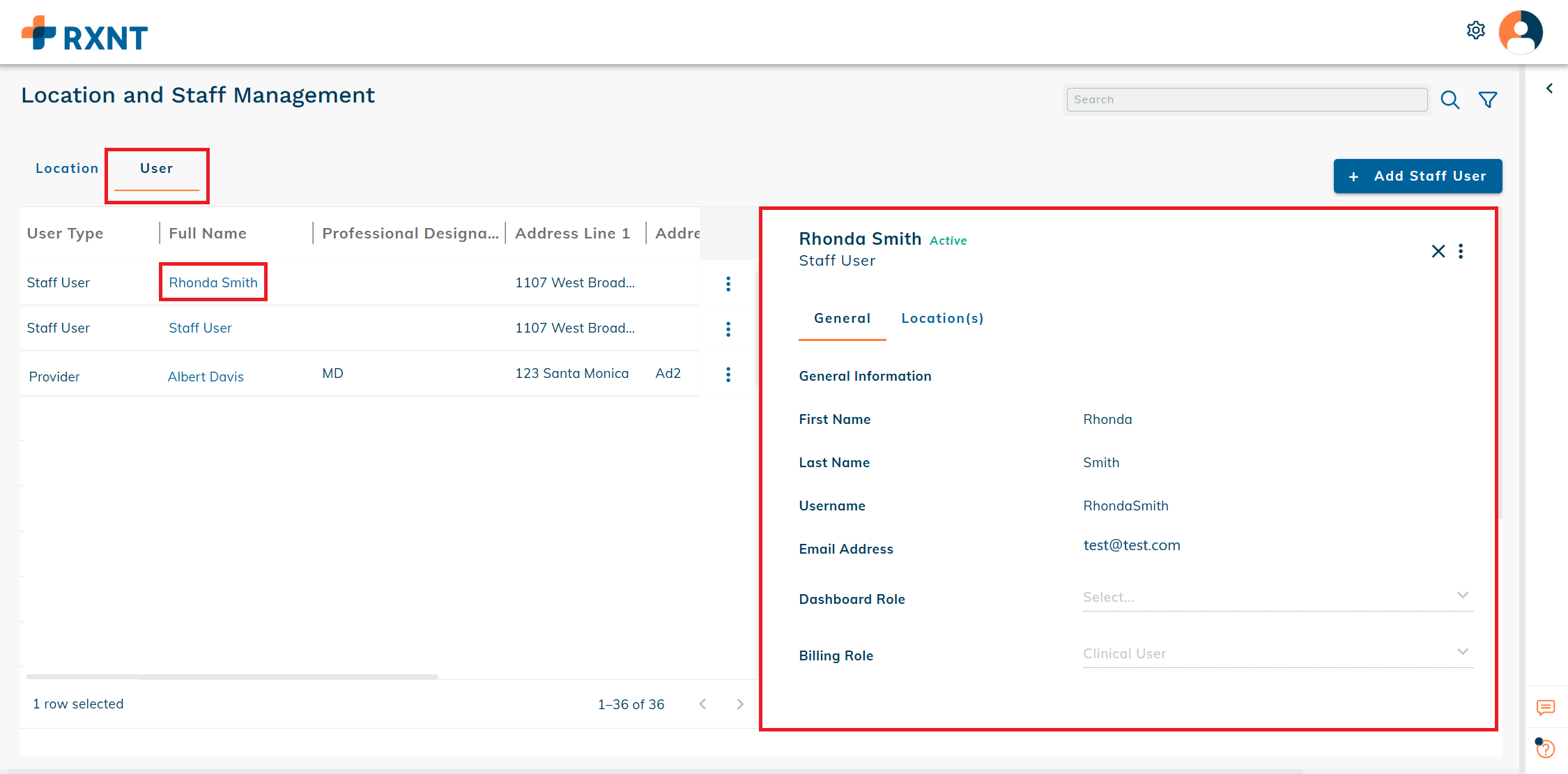Collapse the right sidebar chevron
This screenshot has height=774, width=1568.
coord(1549,89)
